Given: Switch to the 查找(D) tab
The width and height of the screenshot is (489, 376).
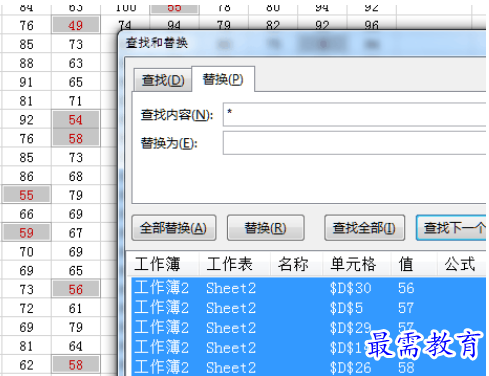Looking at the screenshot, I should (x=163, y=80).
